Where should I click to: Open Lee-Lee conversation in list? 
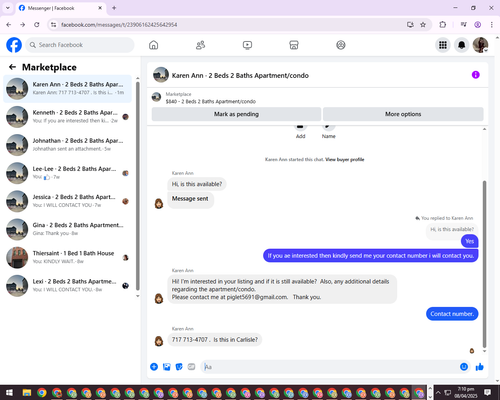(x=67, y=173)
